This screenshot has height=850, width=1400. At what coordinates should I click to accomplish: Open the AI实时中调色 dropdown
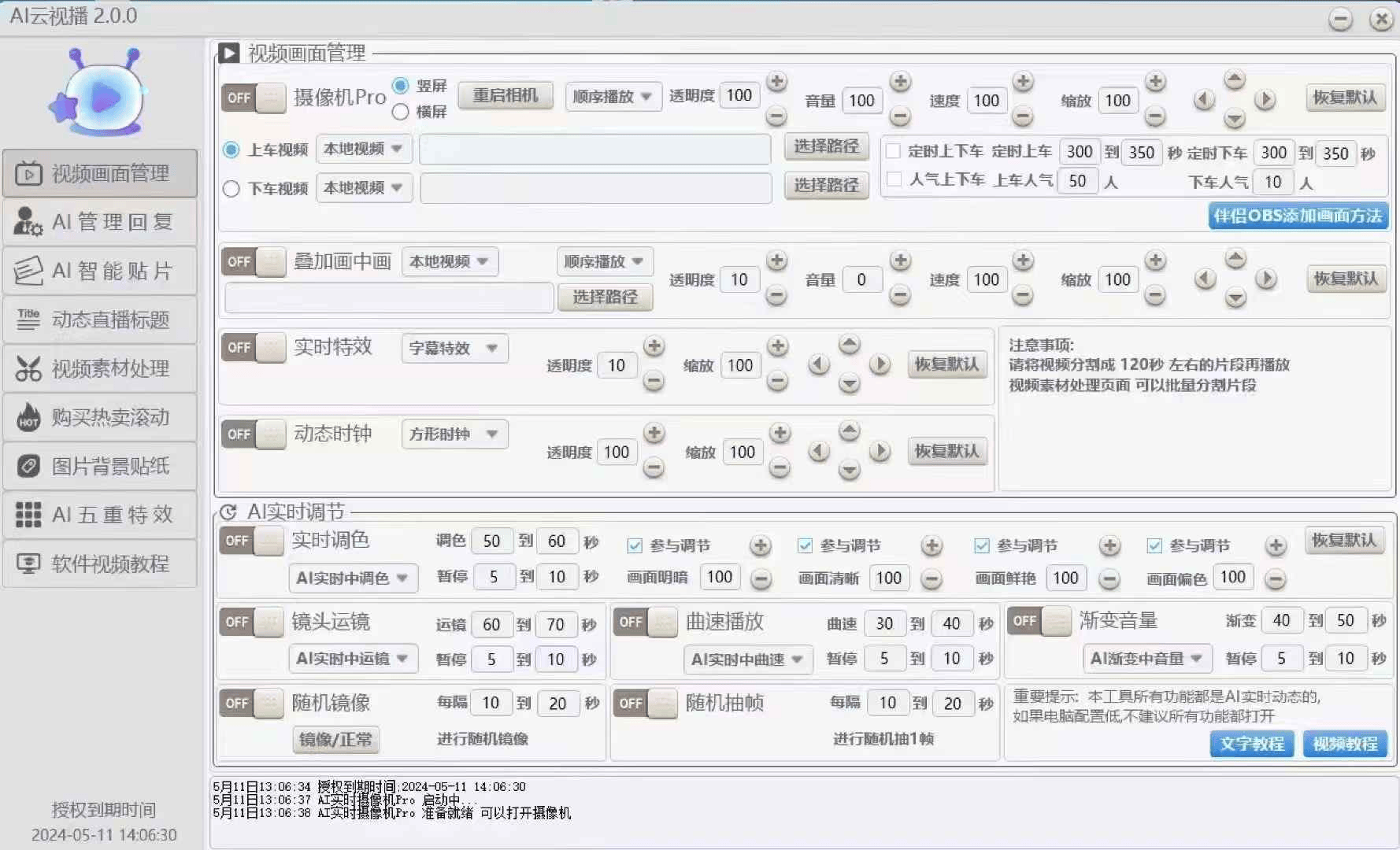click(x=352, y=578)
